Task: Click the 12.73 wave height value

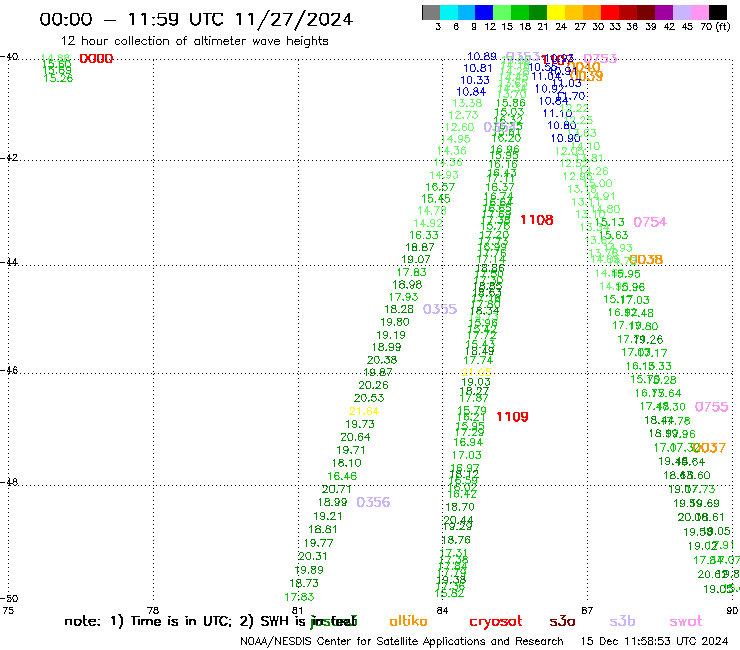Action: pos(463,116)
